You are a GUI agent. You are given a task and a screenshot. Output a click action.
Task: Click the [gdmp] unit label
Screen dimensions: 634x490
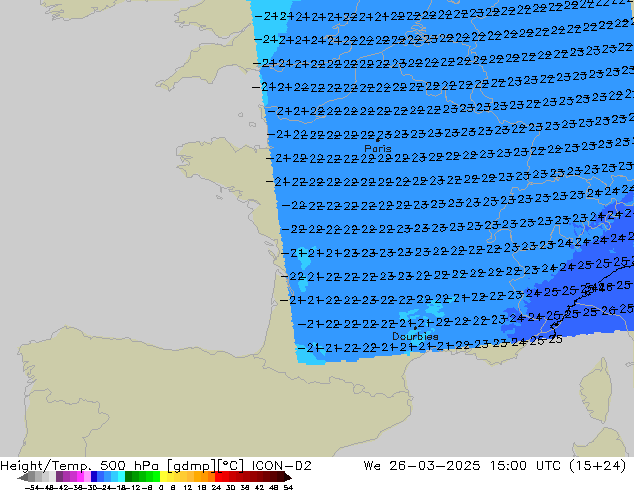point(191,466)
